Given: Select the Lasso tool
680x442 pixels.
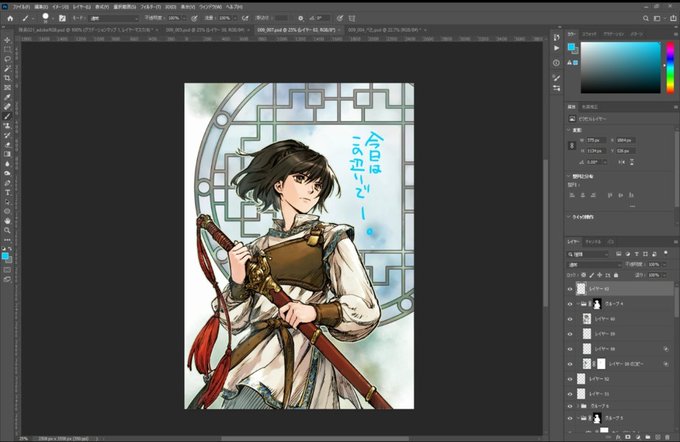Looking at the screenshot, I should (x=7, y=59).
